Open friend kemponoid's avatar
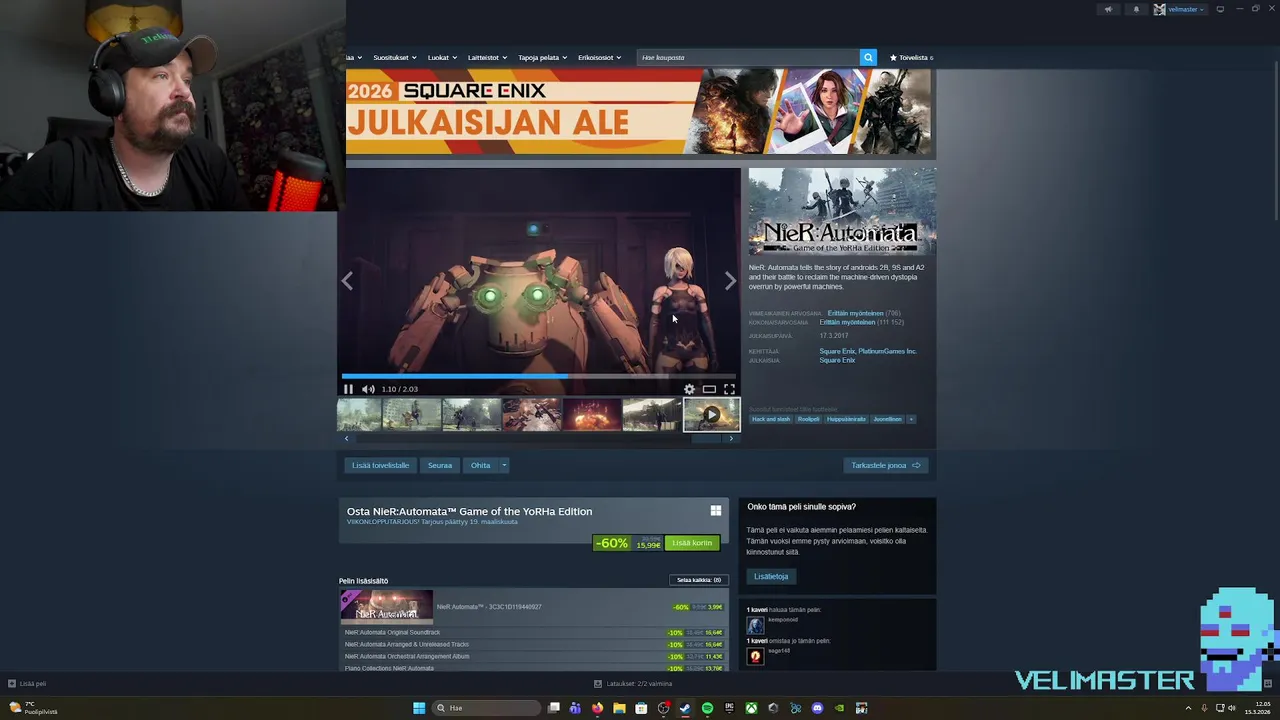 coord(755,625)
